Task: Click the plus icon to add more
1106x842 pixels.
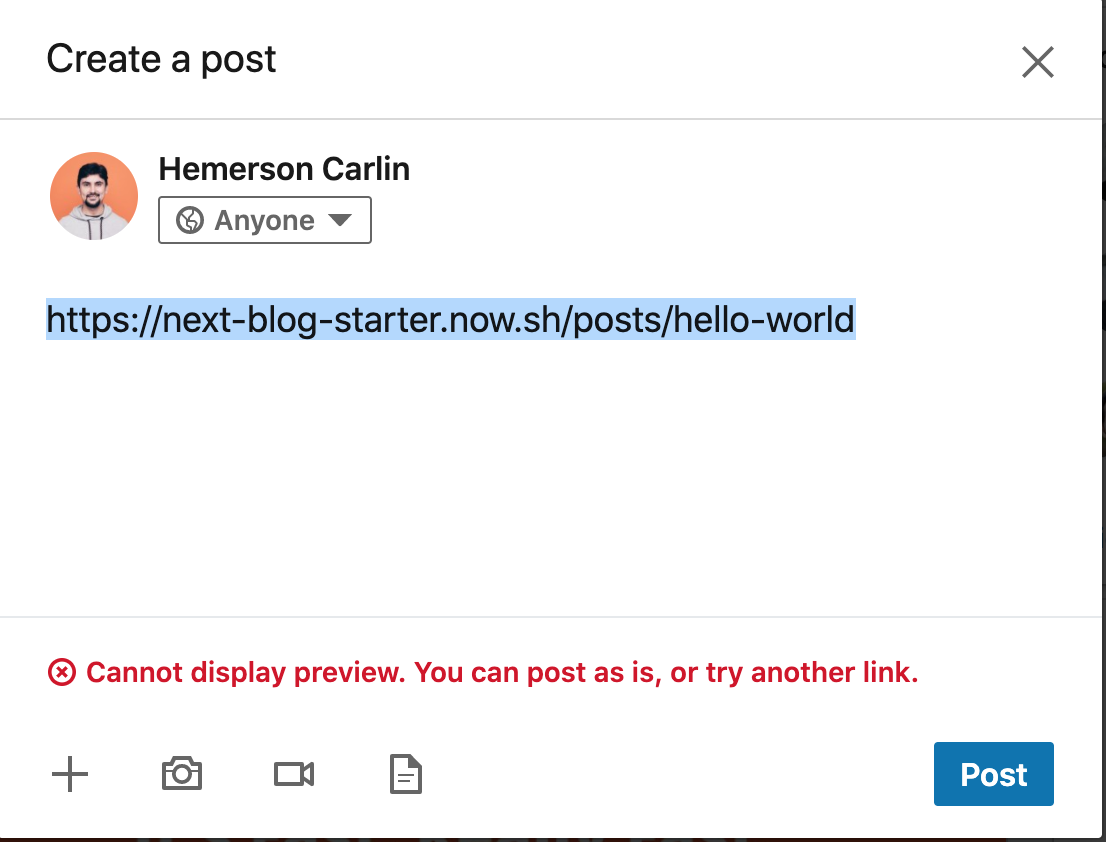Action: (x=70, y=774)
